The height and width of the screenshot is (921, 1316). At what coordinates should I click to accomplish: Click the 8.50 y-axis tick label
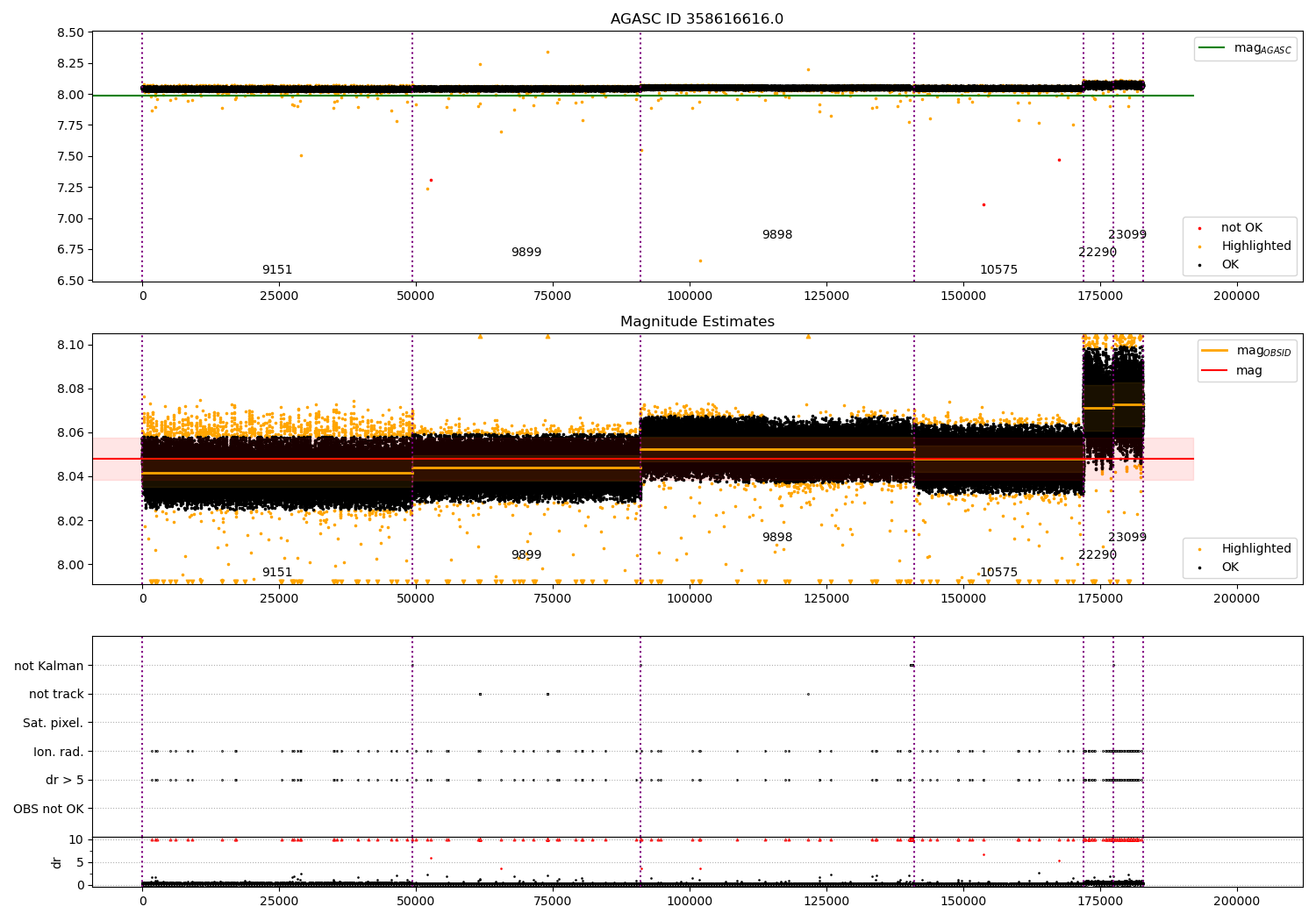[x=70, y=32]
